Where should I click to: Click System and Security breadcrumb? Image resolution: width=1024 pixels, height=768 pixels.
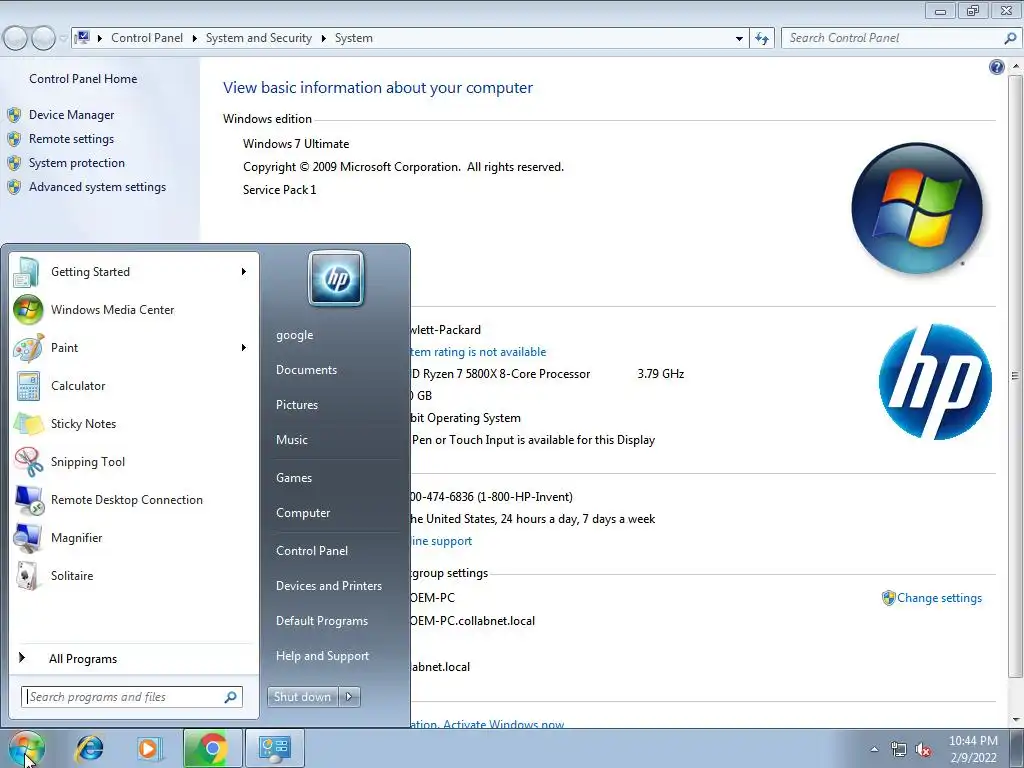259,38
